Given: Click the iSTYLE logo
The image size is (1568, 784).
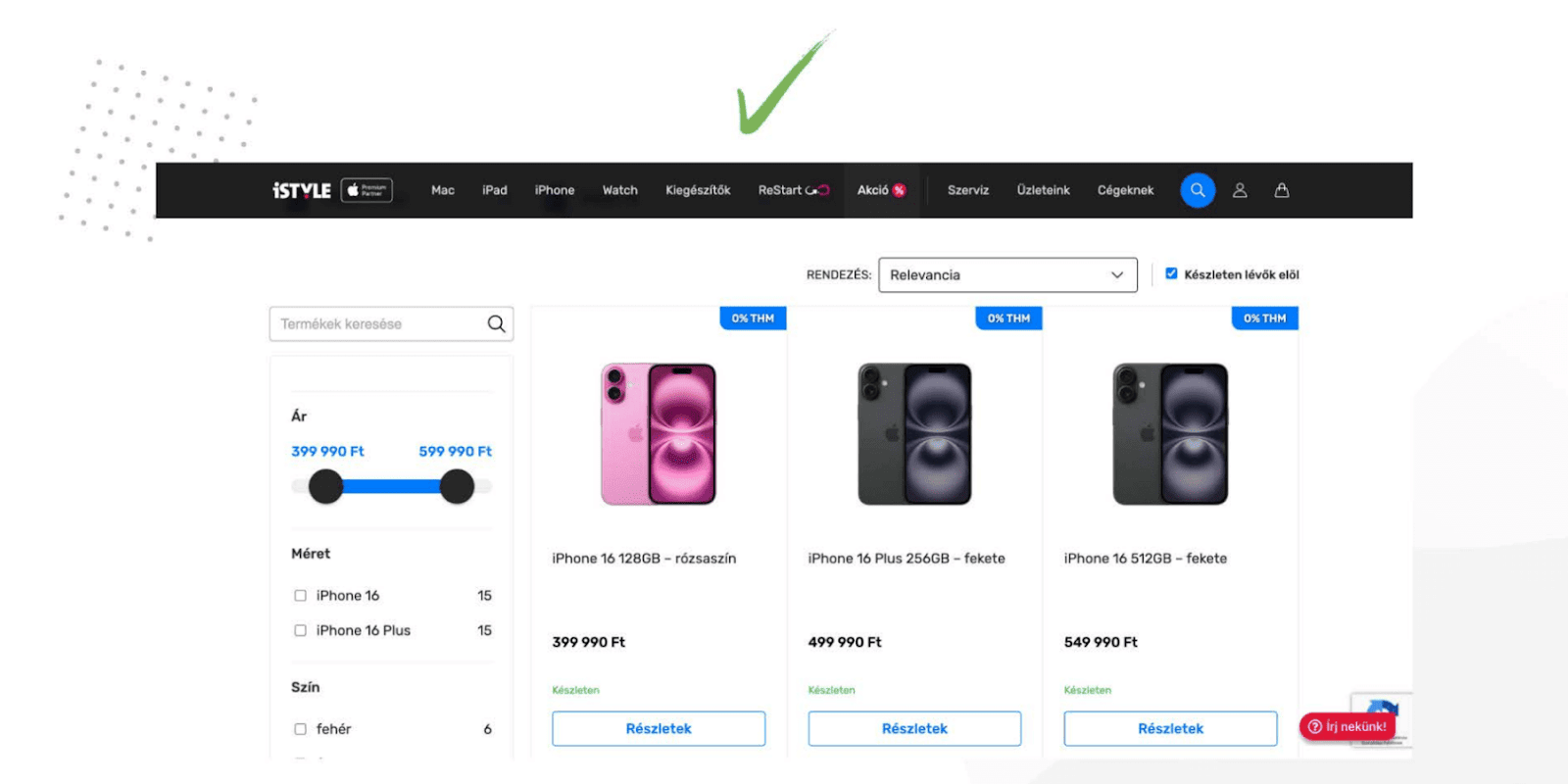Looking at the screenshot, I should click(302, 190).
